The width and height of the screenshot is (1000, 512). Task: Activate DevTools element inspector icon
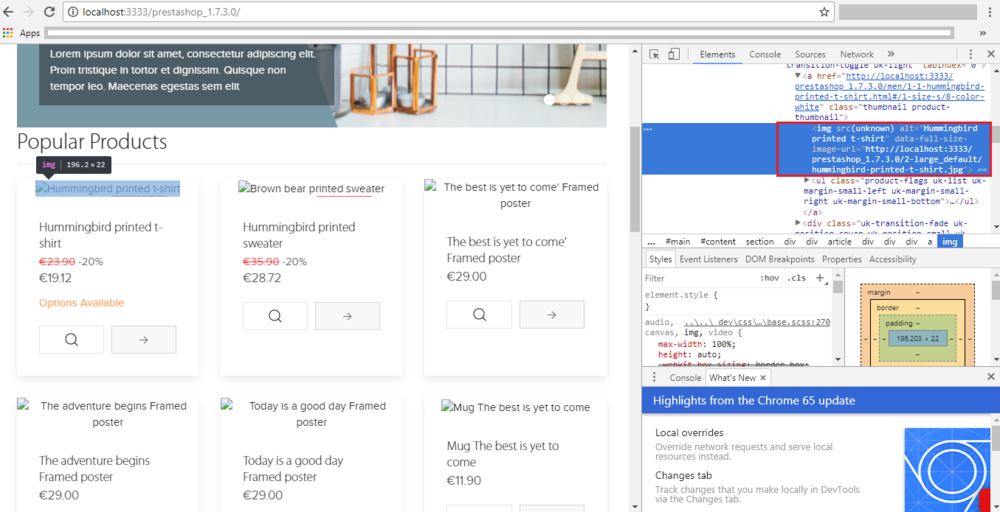click(654, 54)
